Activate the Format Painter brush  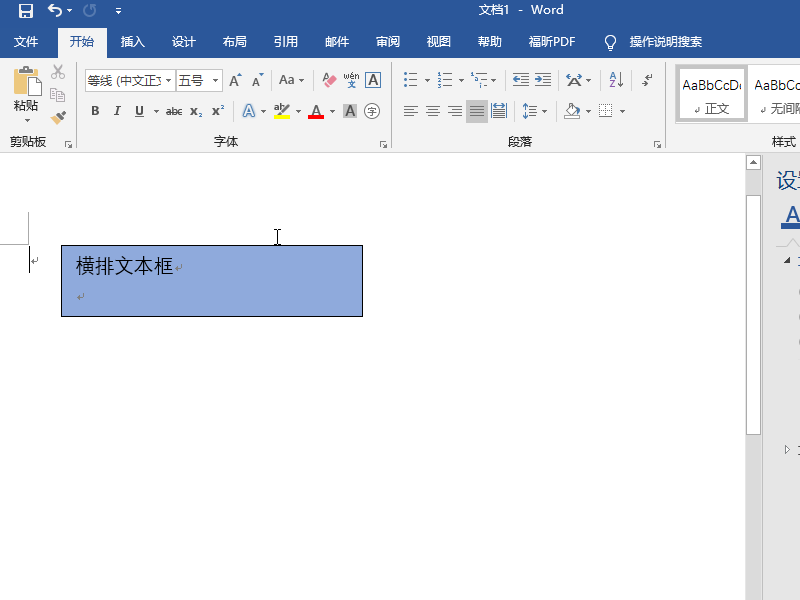pos(58,118)
